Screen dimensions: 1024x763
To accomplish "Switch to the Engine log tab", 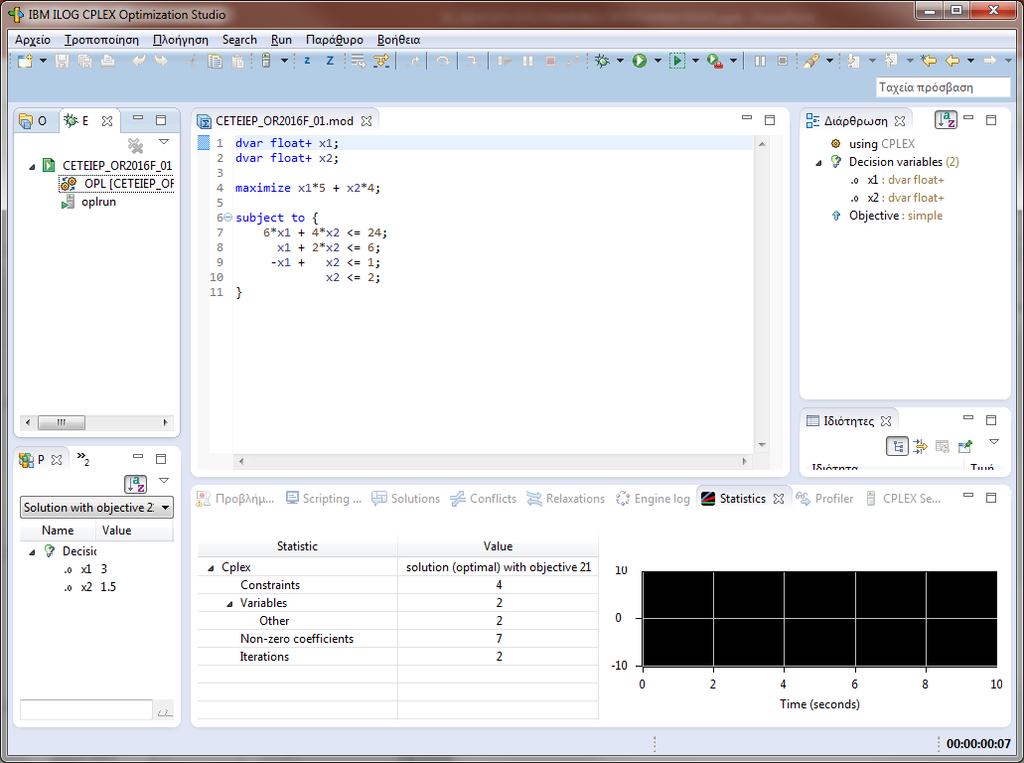I will 653,498.
